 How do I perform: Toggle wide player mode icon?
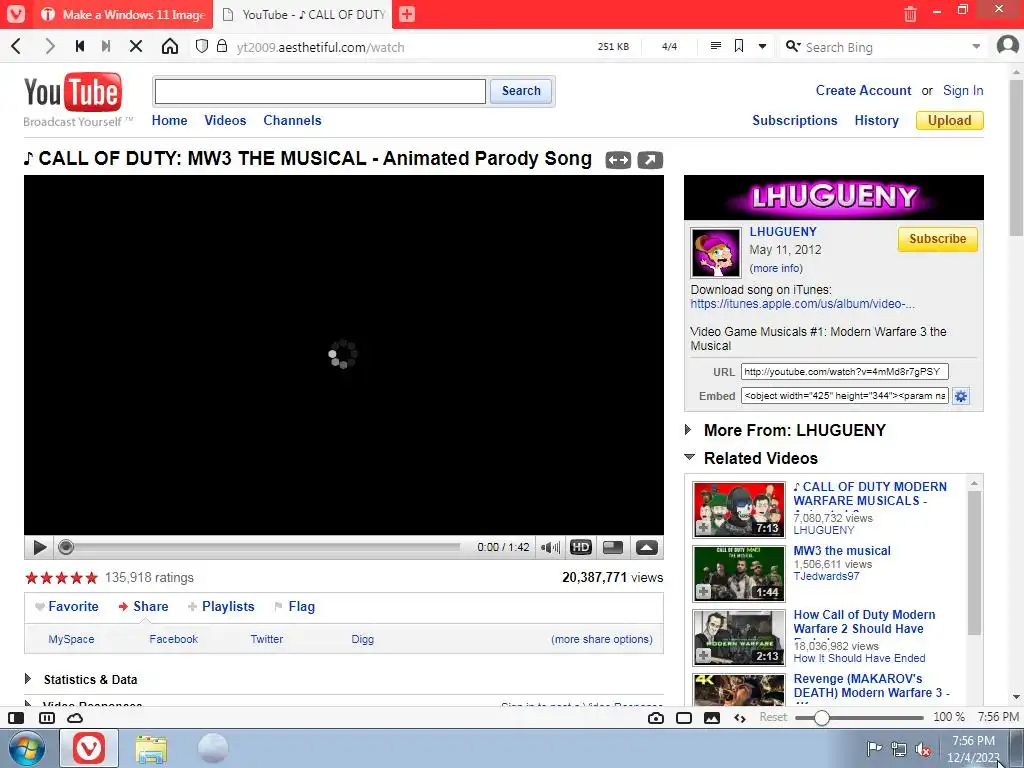[x=618, y=160]
